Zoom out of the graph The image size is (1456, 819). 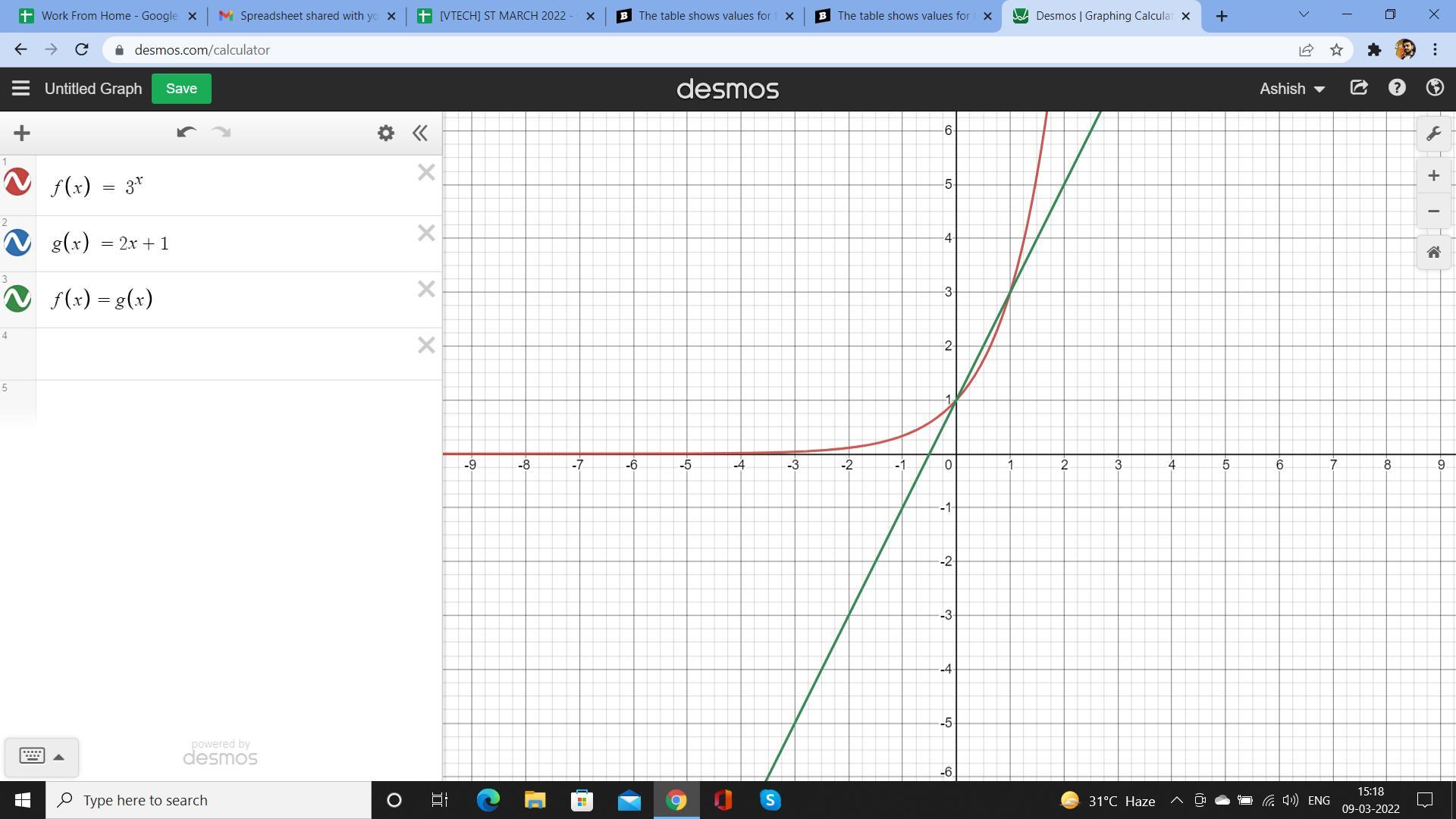tap(1433, 212)
